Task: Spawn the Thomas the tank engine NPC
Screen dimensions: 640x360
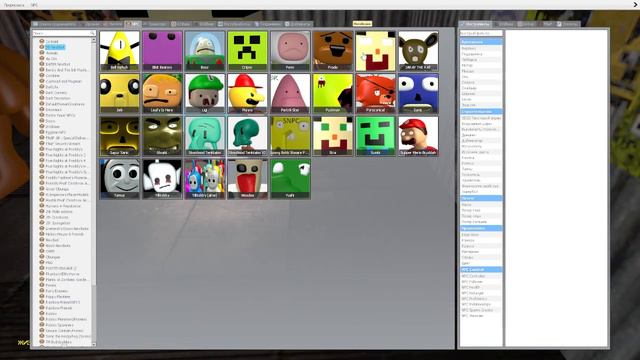Action: click(120, 179)
